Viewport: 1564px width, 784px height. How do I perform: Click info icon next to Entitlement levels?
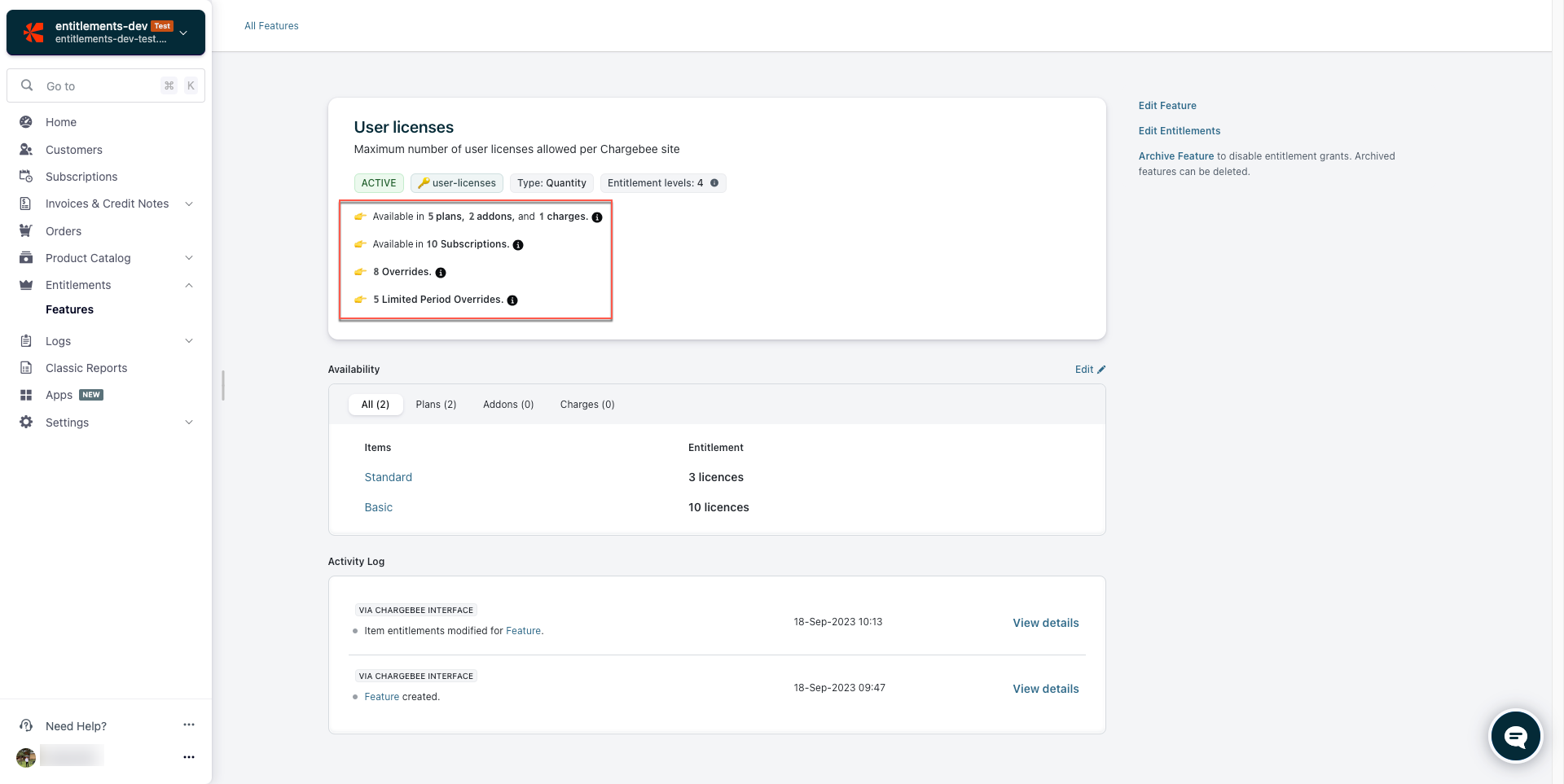tap(714, 183)
